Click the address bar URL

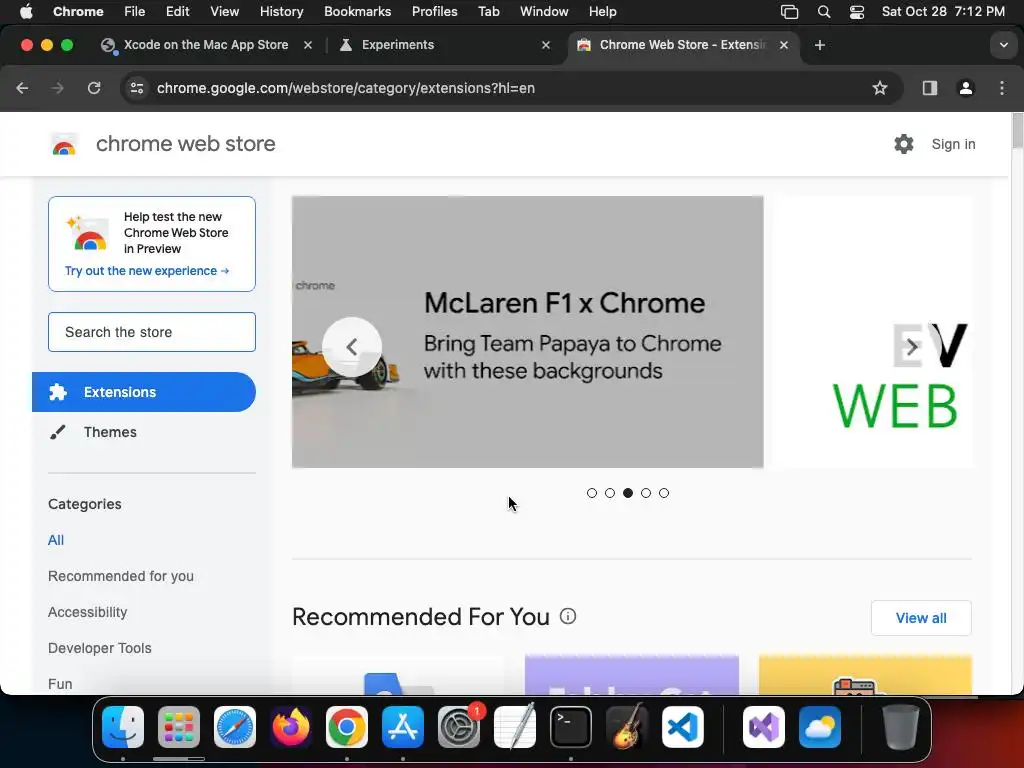pos(346,88)
